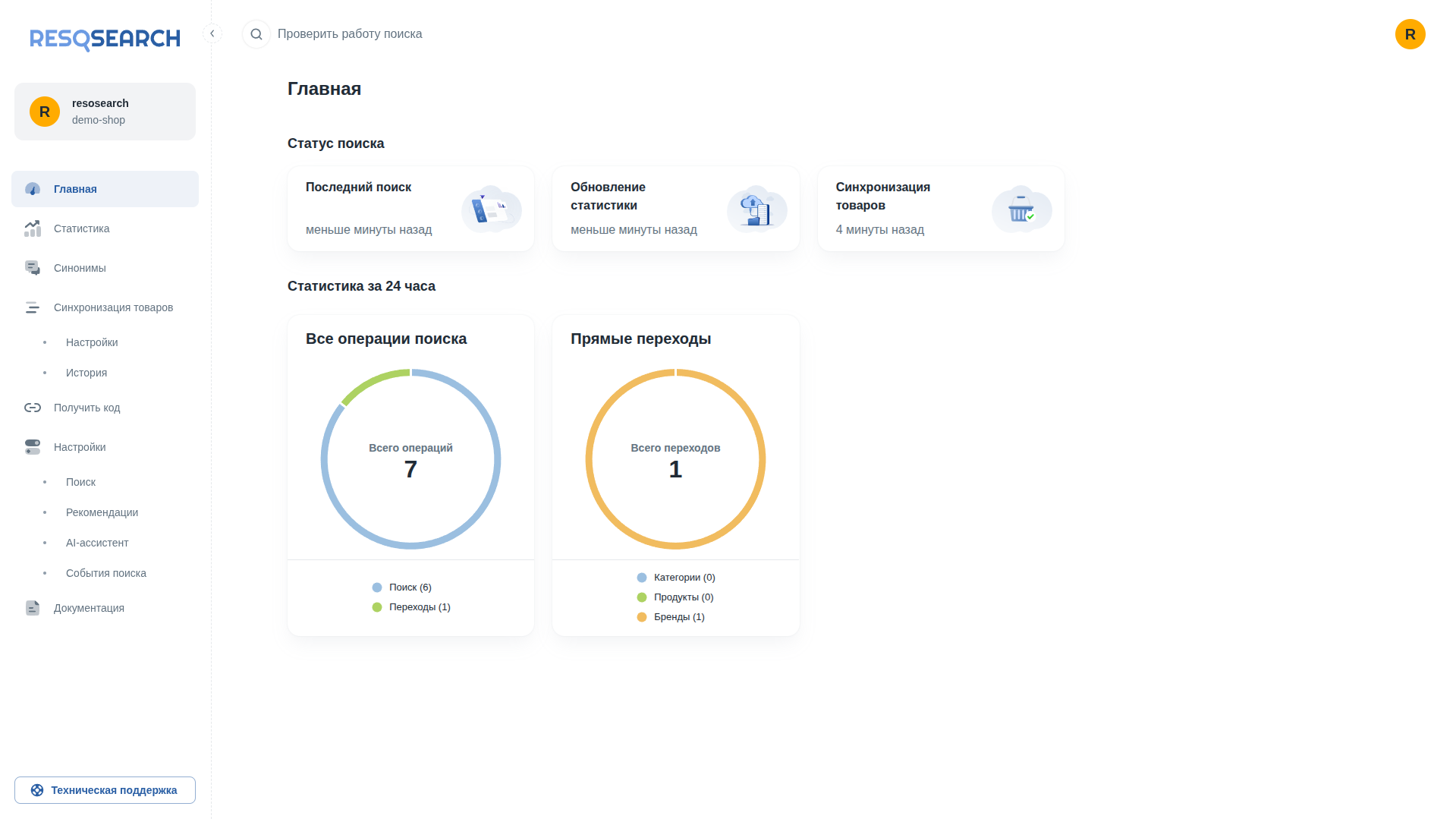This screenshot has width=1456, height=819.
Task: Click the Документация document icon
Action: click(x=33, y=608)
